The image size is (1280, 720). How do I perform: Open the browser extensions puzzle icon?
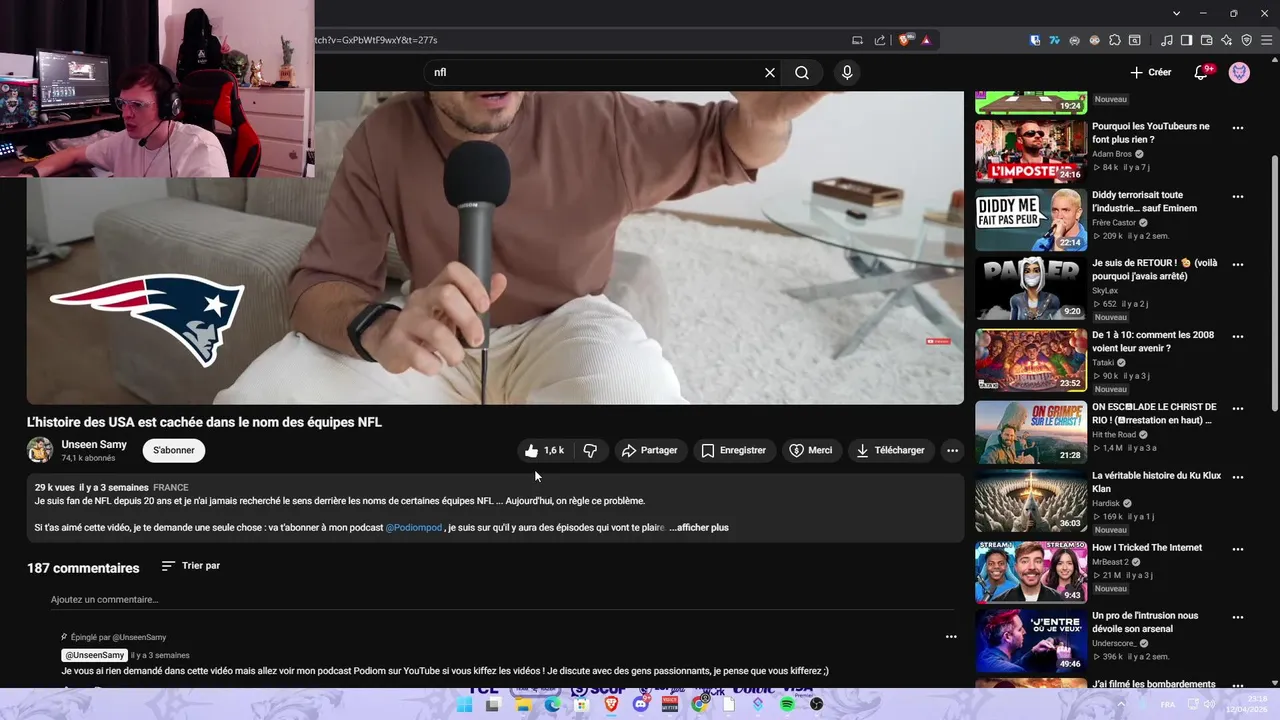point(1115,40)
